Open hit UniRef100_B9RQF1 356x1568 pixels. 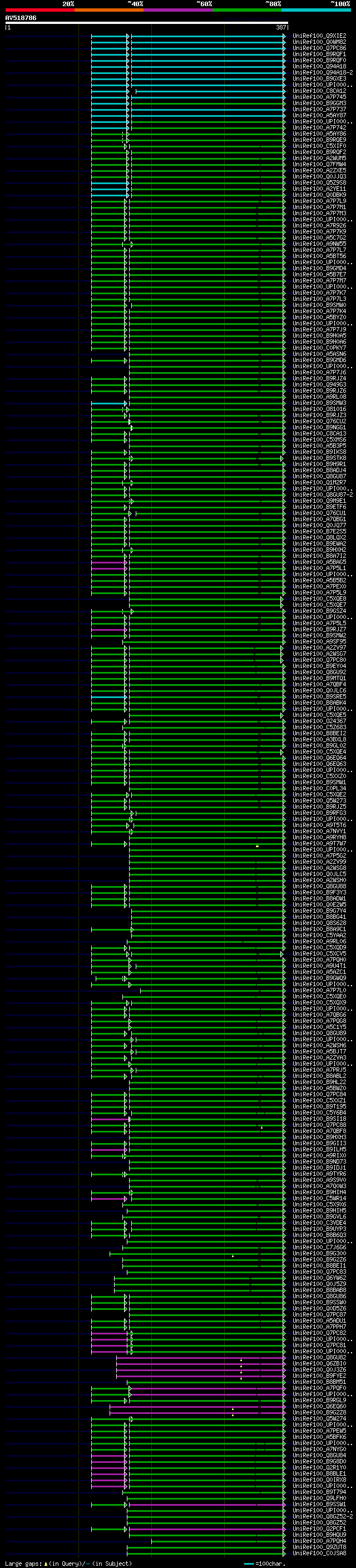[x=319, y=54]
